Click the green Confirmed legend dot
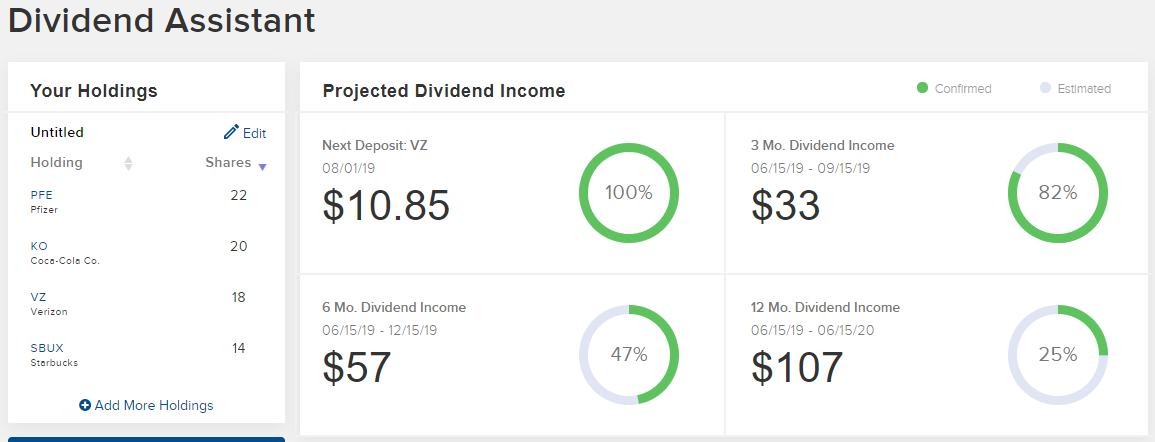Screen dimensions: 1155x442 click(x=923, y=88)
